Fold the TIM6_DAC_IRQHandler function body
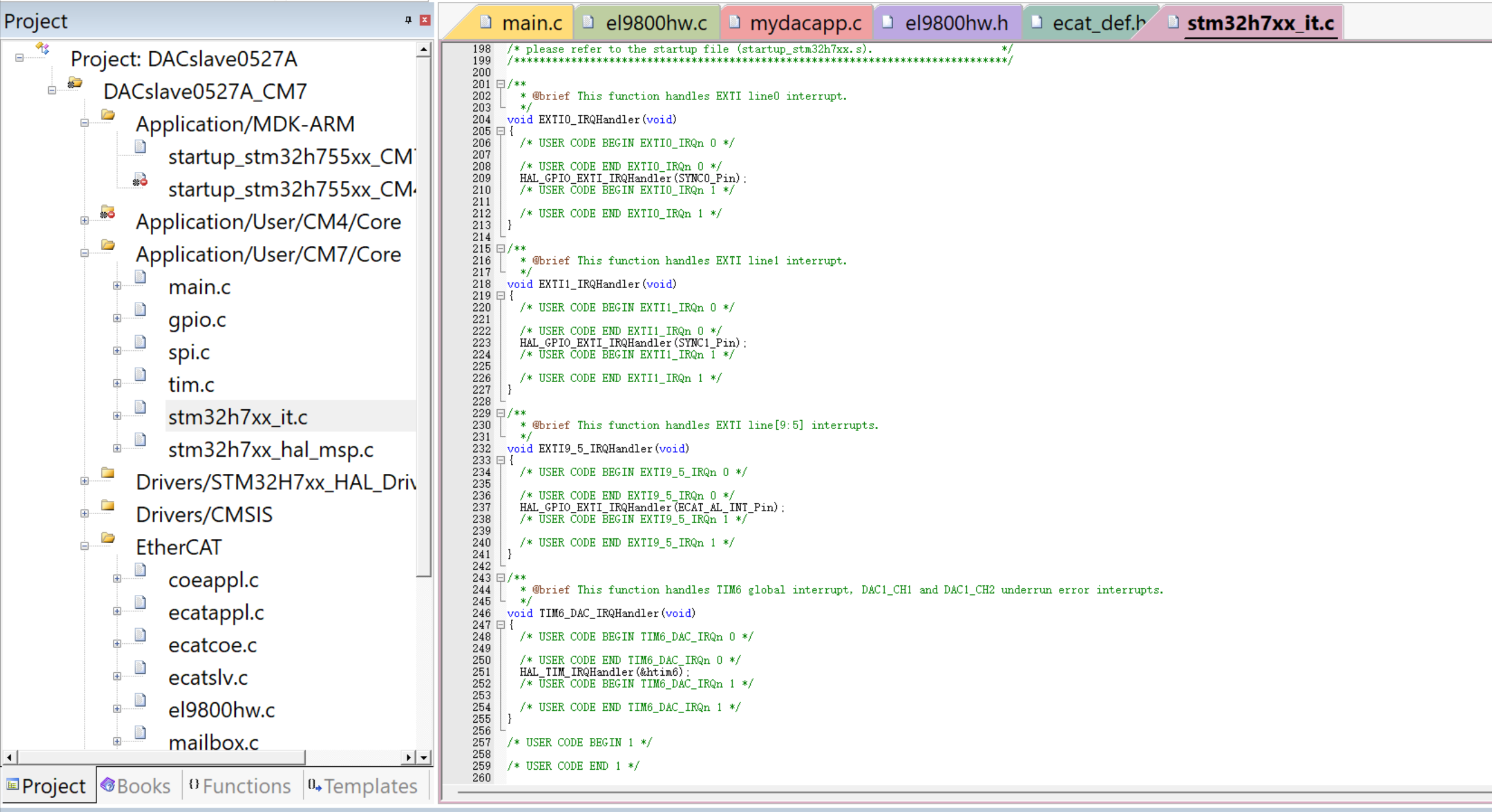Viewport: 1492px width, 812px height. tap(501, 625)
